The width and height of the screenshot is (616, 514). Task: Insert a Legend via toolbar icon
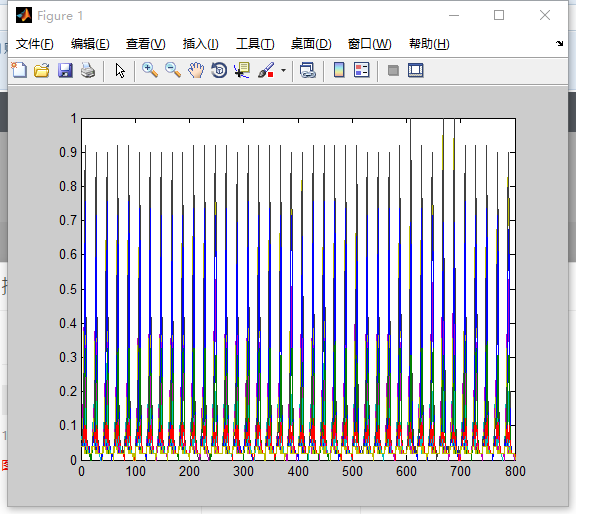click(362, 71)
